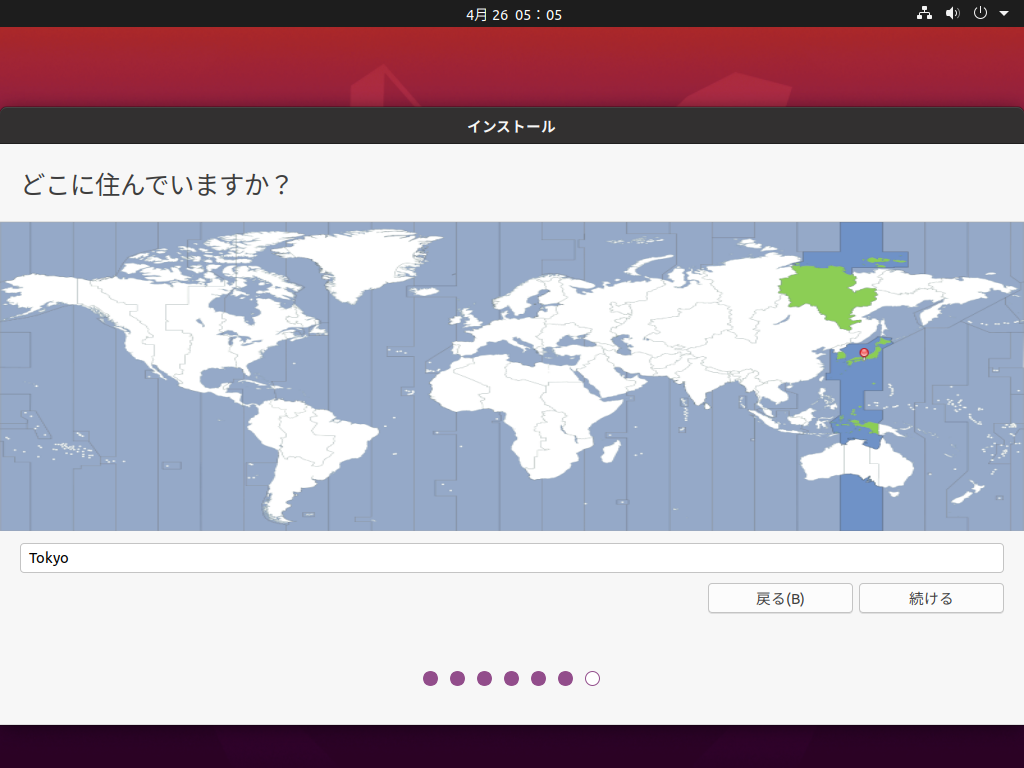Open the network status icon in top bar
Viewport: 1024px width, 768px height.
click(924, 13)
